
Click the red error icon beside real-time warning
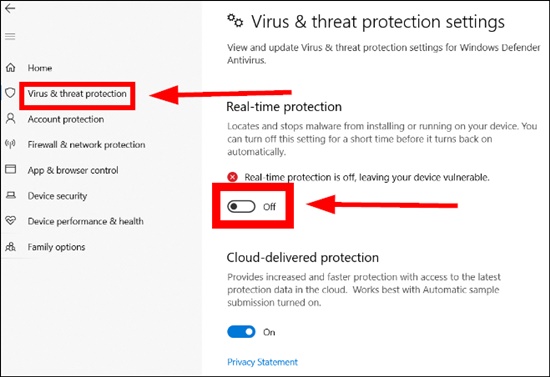[x=232, y=177]
